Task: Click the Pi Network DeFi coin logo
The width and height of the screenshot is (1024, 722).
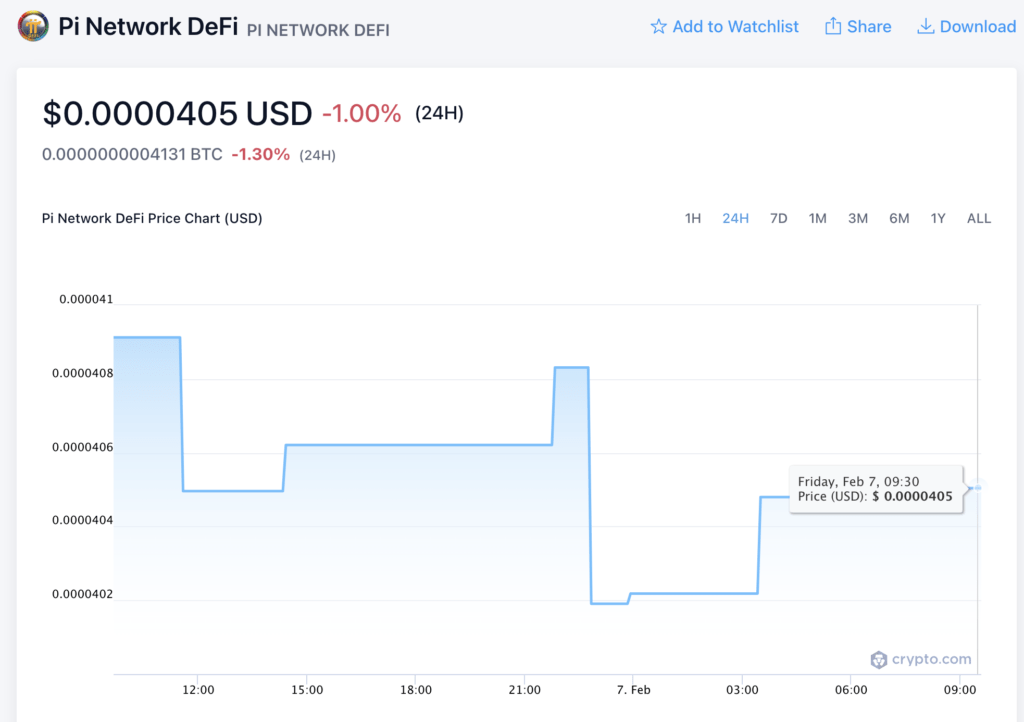Action: click(33, 27)
